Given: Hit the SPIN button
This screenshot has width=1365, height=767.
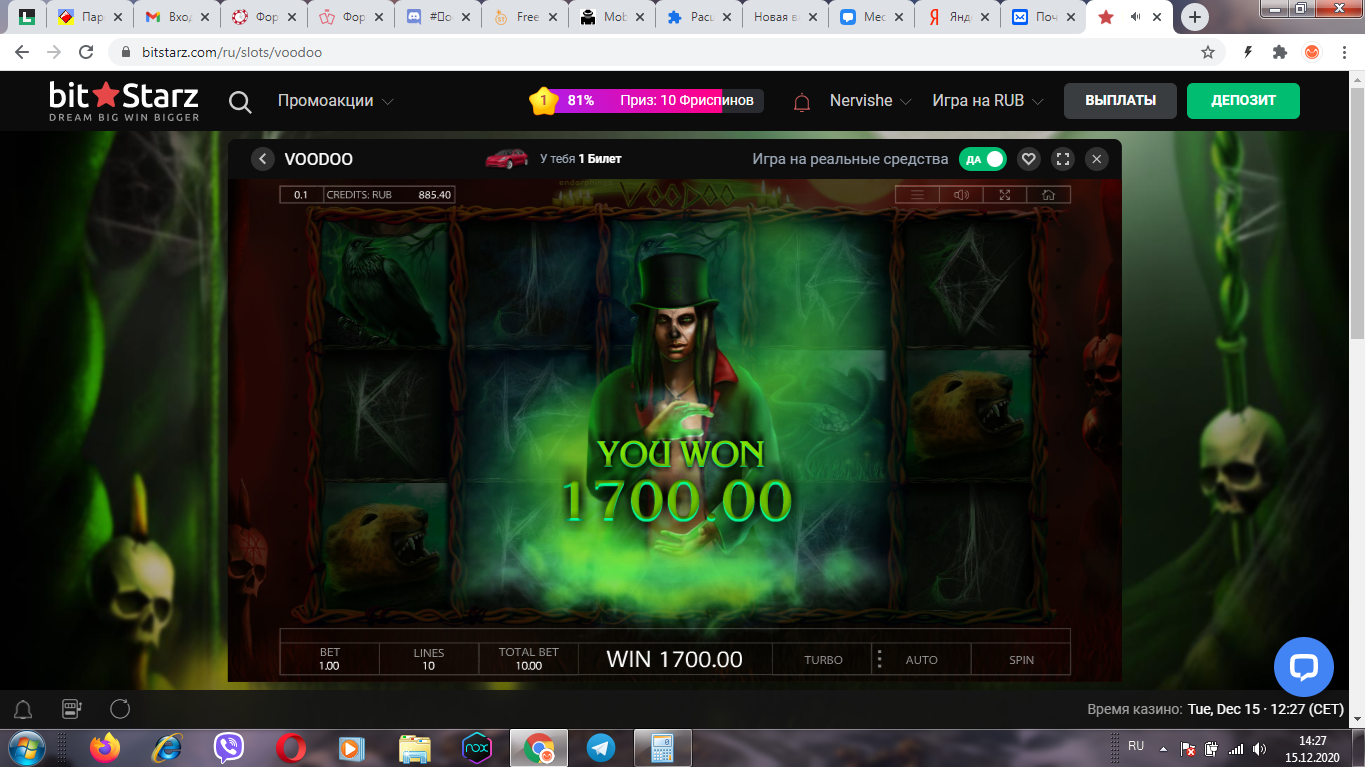Looking at the screenshot, I should (x=1021, y=660).
